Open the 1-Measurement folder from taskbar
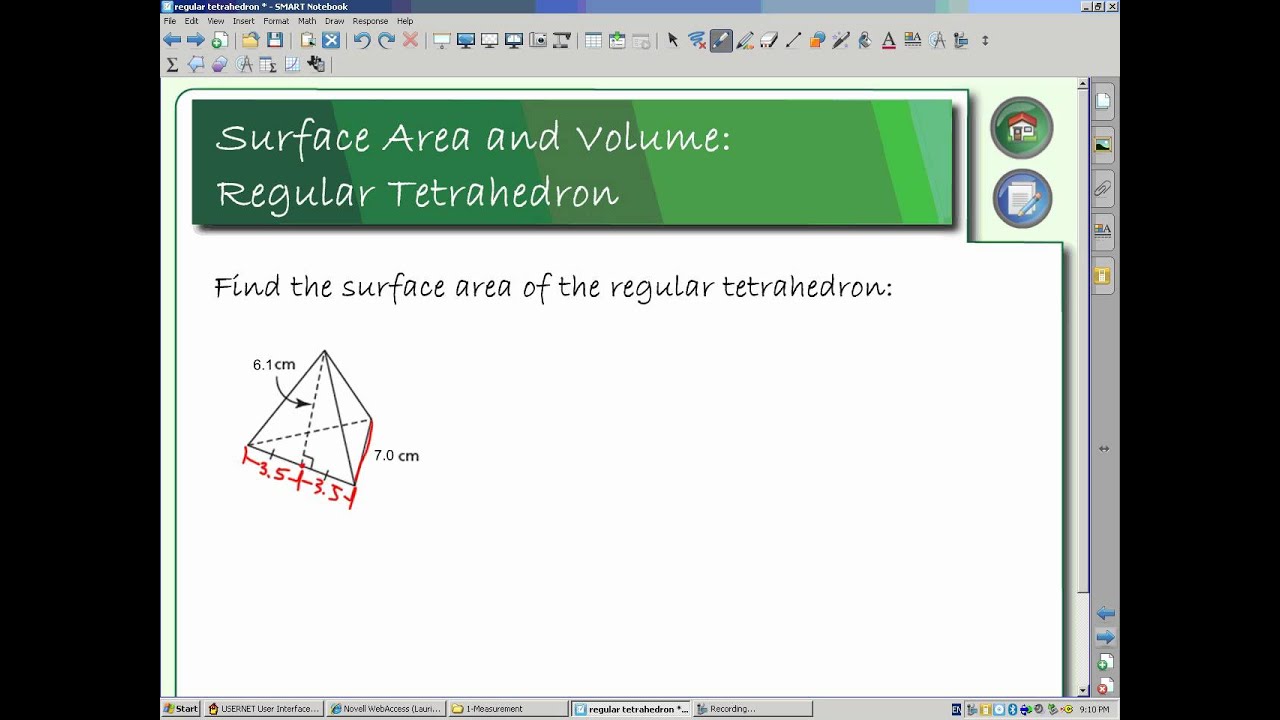Image resolution: width=1280 pixels, height=720 pixels. 507,709
